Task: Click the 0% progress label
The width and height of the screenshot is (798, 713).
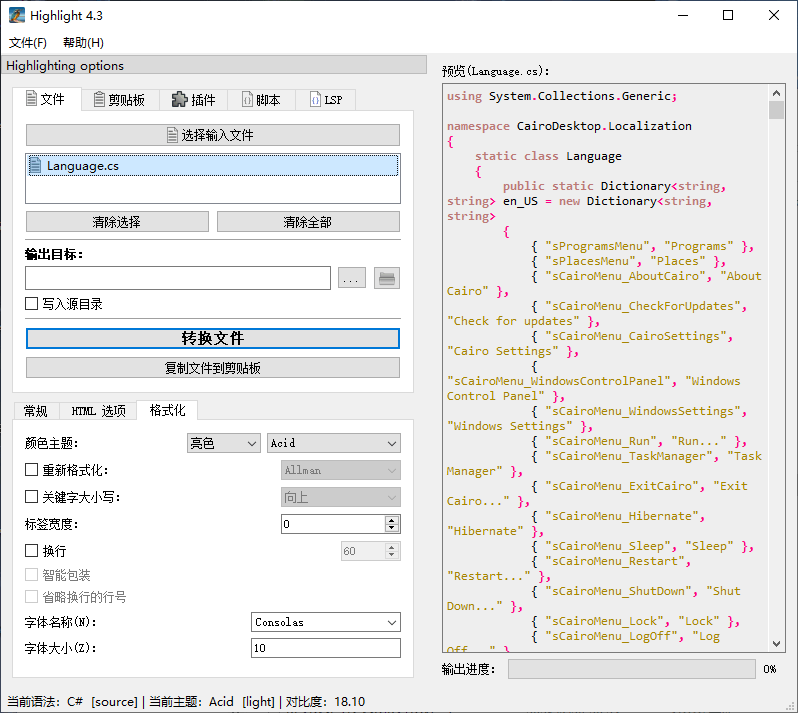Action: (x=770, y=669)
